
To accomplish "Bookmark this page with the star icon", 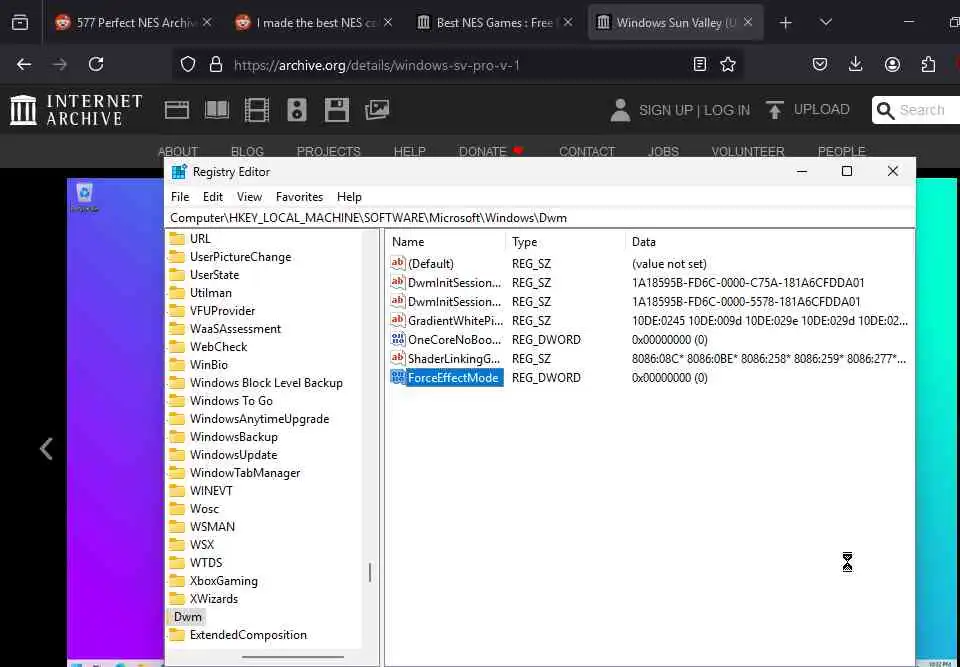I will click(728, 64).
